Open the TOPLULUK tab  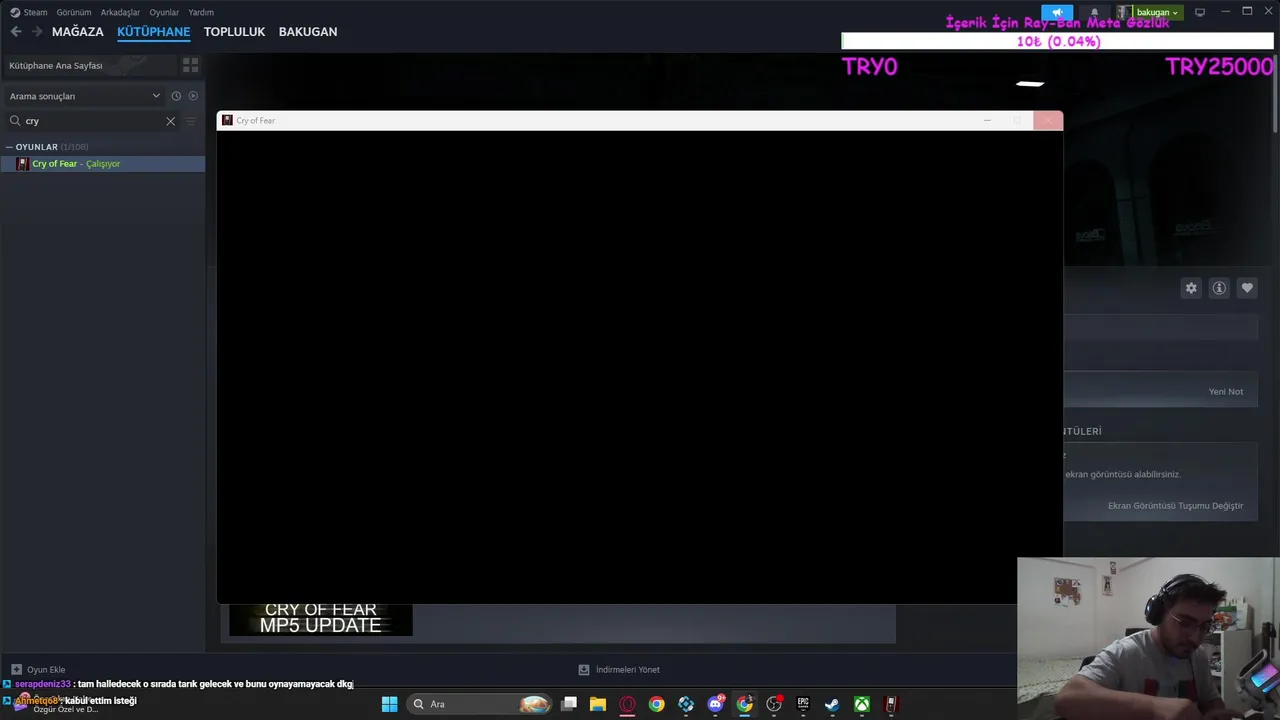(234, 32)
